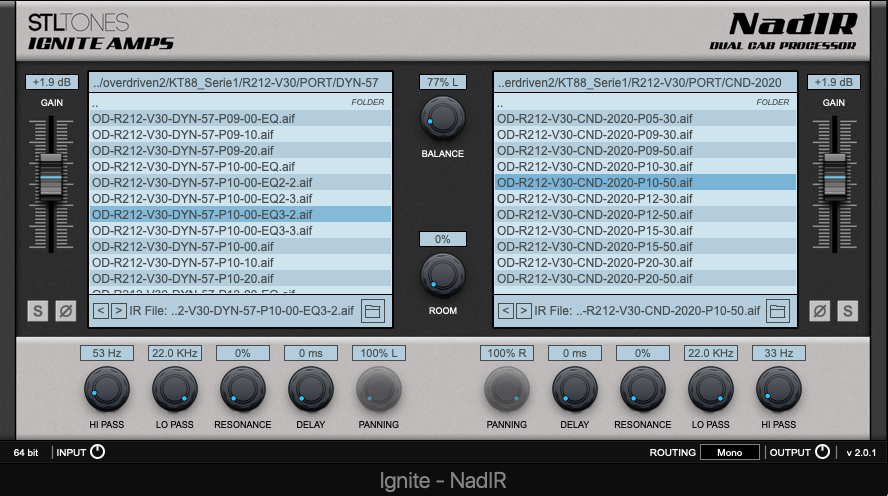
Task: Select OD-R212-V30-CND-2020-P20-30.aif
Action: (x=645, y=262)
